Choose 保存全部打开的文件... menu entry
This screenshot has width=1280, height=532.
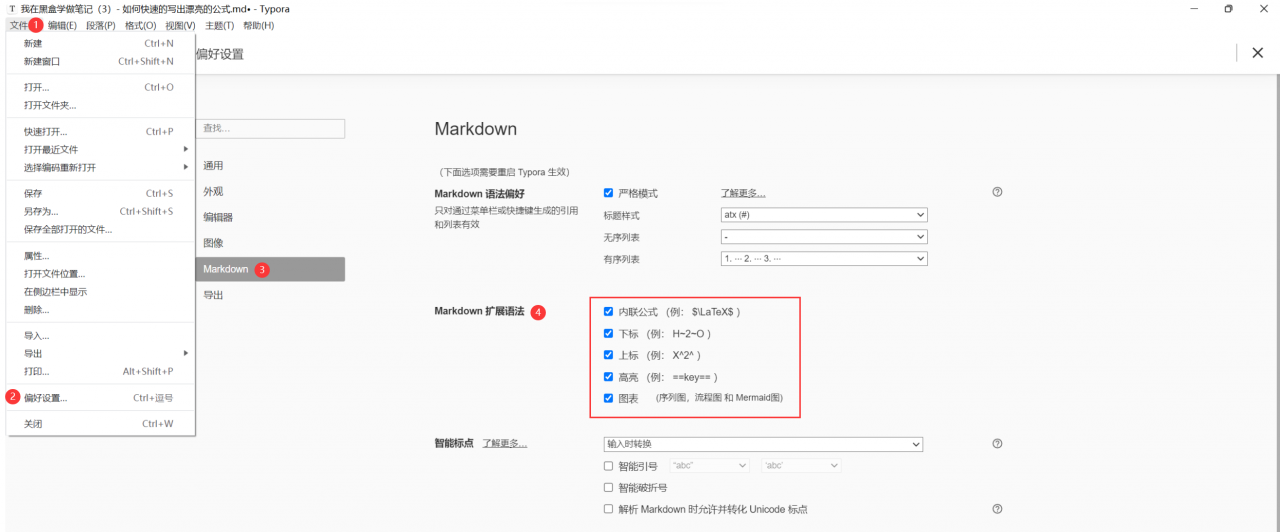pos(101,230)
